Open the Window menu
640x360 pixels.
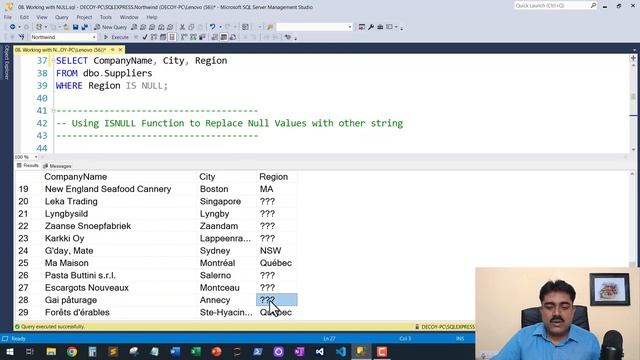129,17
